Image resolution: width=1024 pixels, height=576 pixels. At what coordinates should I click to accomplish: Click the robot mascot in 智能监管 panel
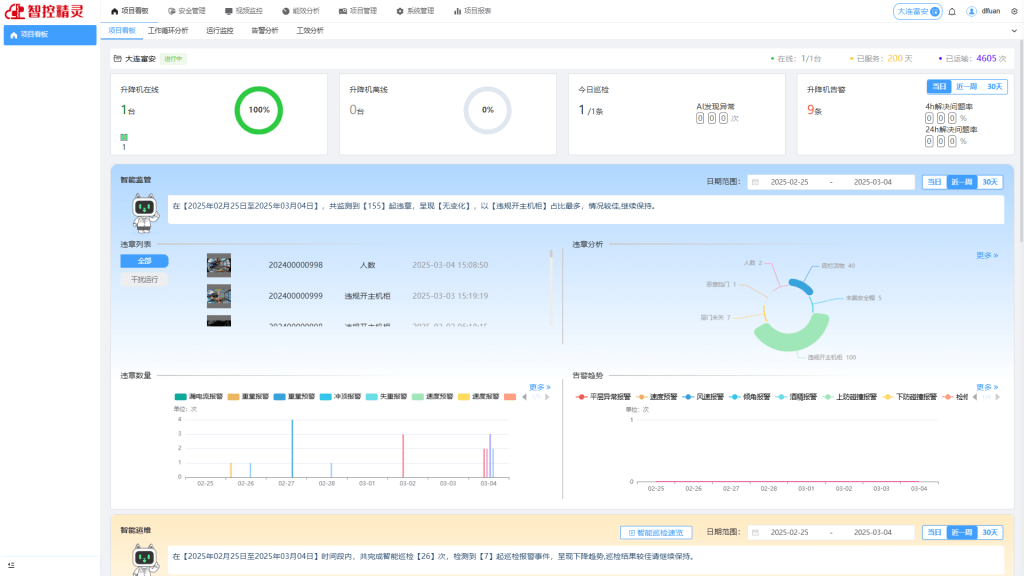coord(147,209)
